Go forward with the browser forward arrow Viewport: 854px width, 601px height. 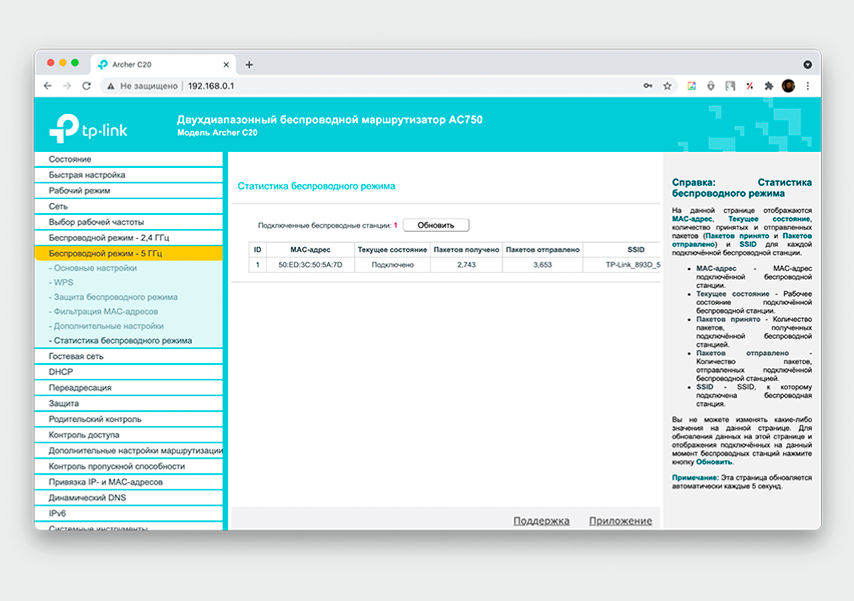coord(67,86)
